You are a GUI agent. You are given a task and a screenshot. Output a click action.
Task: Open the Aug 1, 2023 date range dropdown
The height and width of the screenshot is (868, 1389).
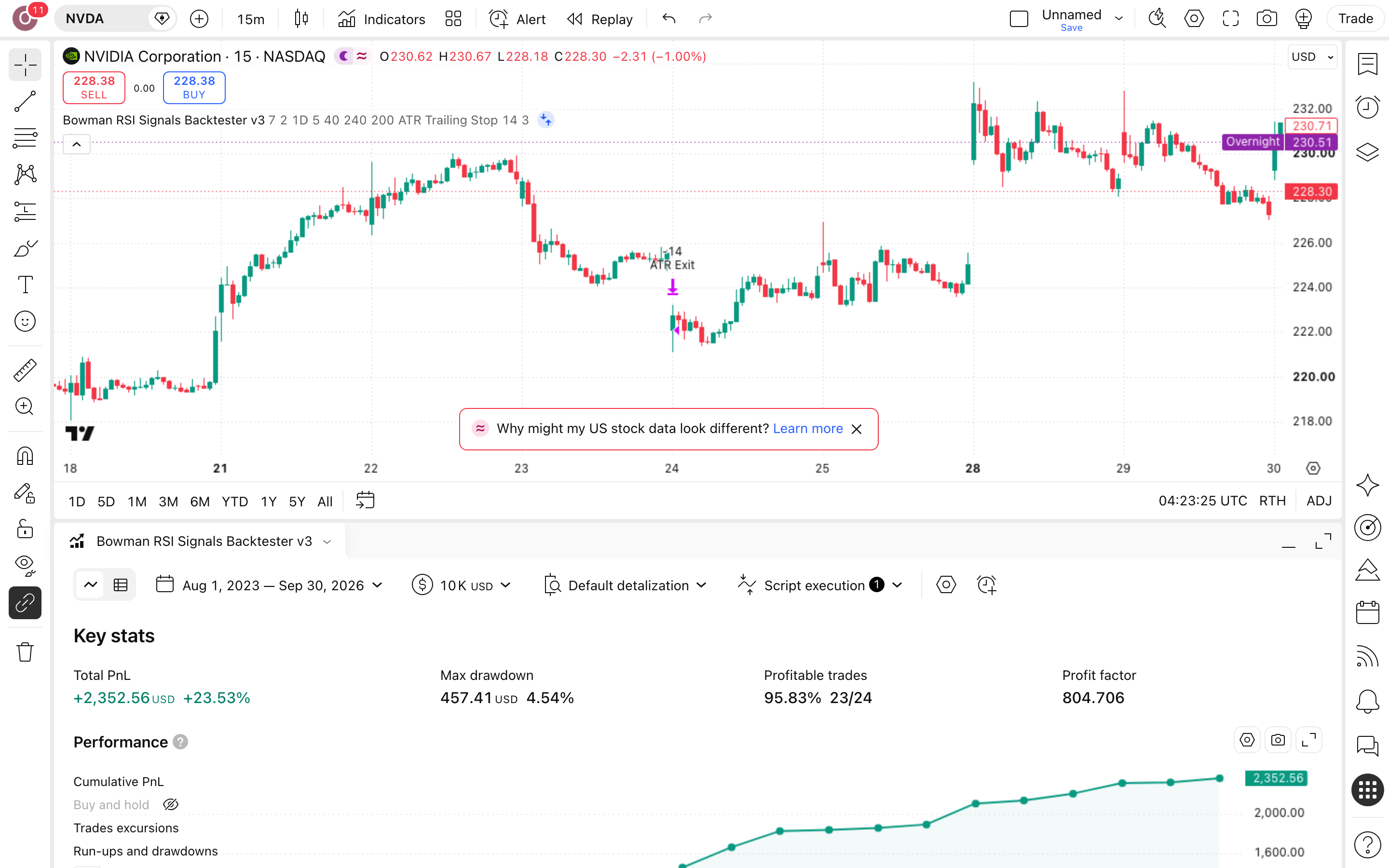pos(269,585)
